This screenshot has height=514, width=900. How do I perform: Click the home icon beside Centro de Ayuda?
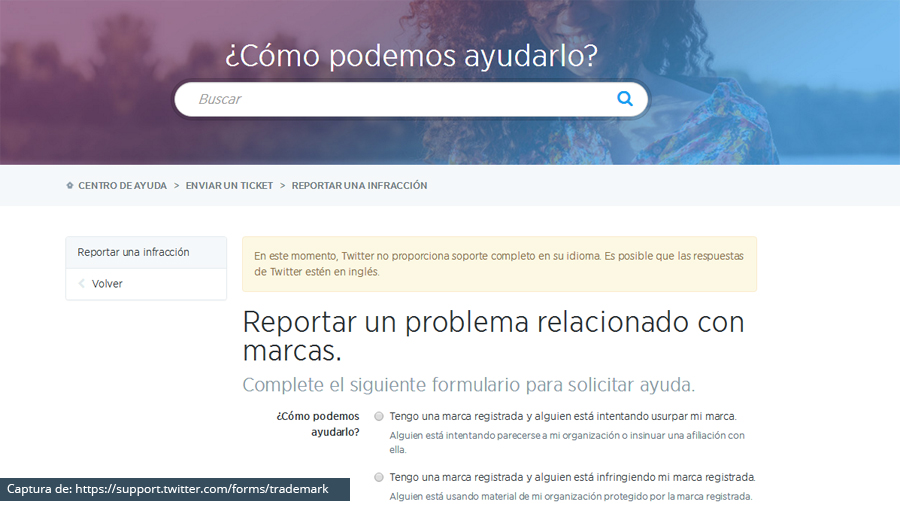pyautogui.click(x=70, y=185)
